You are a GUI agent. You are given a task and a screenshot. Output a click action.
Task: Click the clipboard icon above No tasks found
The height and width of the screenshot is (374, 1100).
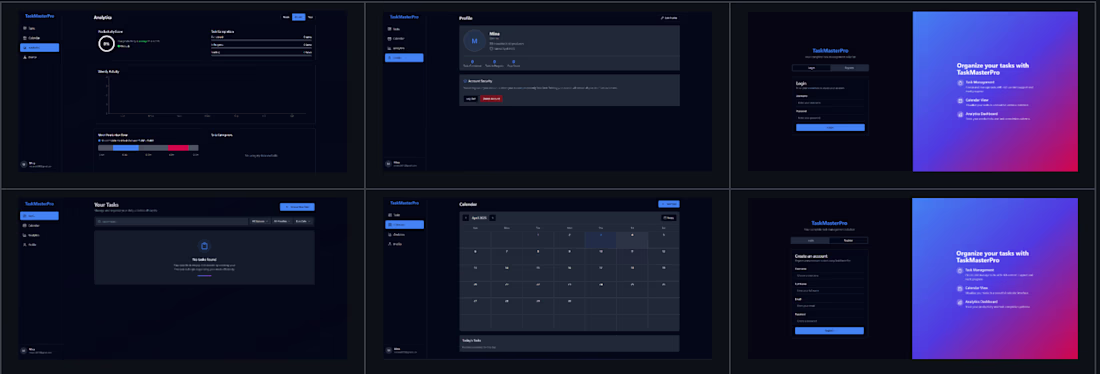coord(204,246)
